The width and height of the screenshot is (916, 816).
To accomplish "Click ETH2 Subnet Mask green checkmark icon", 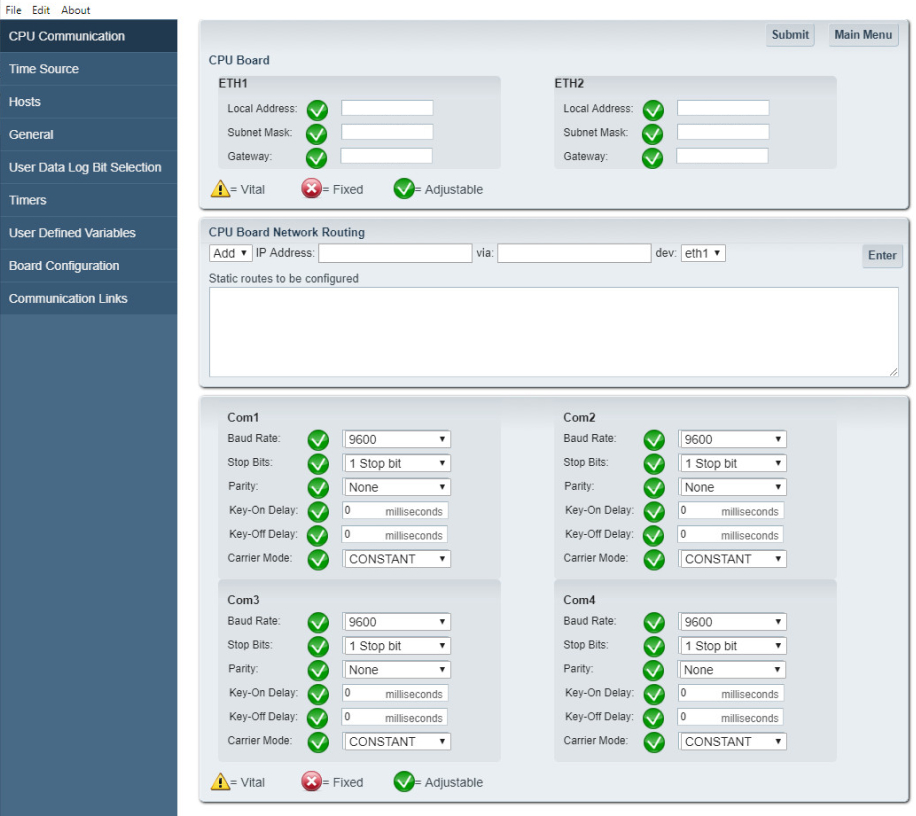I will [x=653, y=134].
